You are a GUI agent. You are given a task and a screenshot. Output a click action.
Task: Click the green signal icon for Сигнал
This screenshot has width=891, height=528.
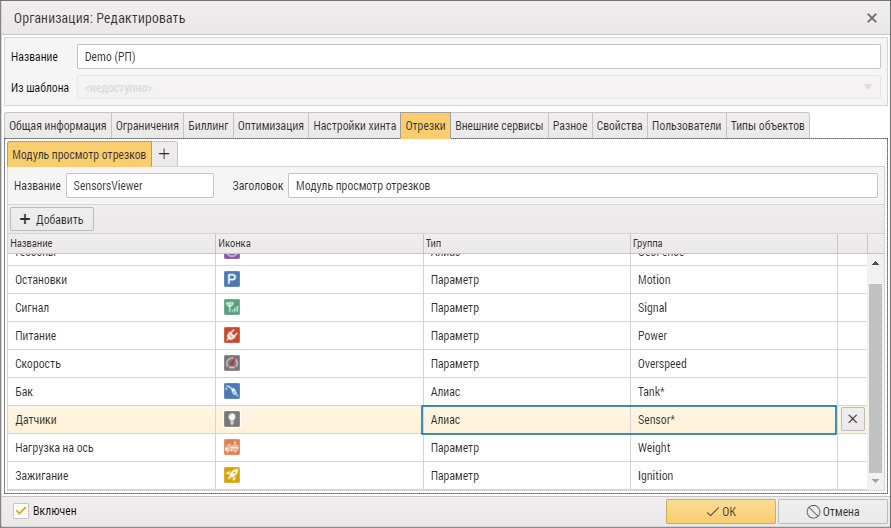coord(232,307)
